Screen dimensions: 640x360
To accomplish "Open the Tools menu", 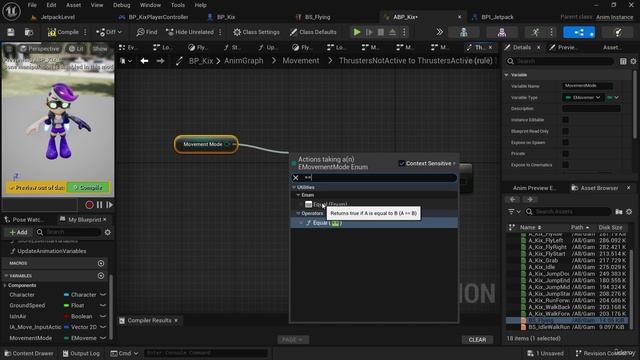I will point(178,5).
